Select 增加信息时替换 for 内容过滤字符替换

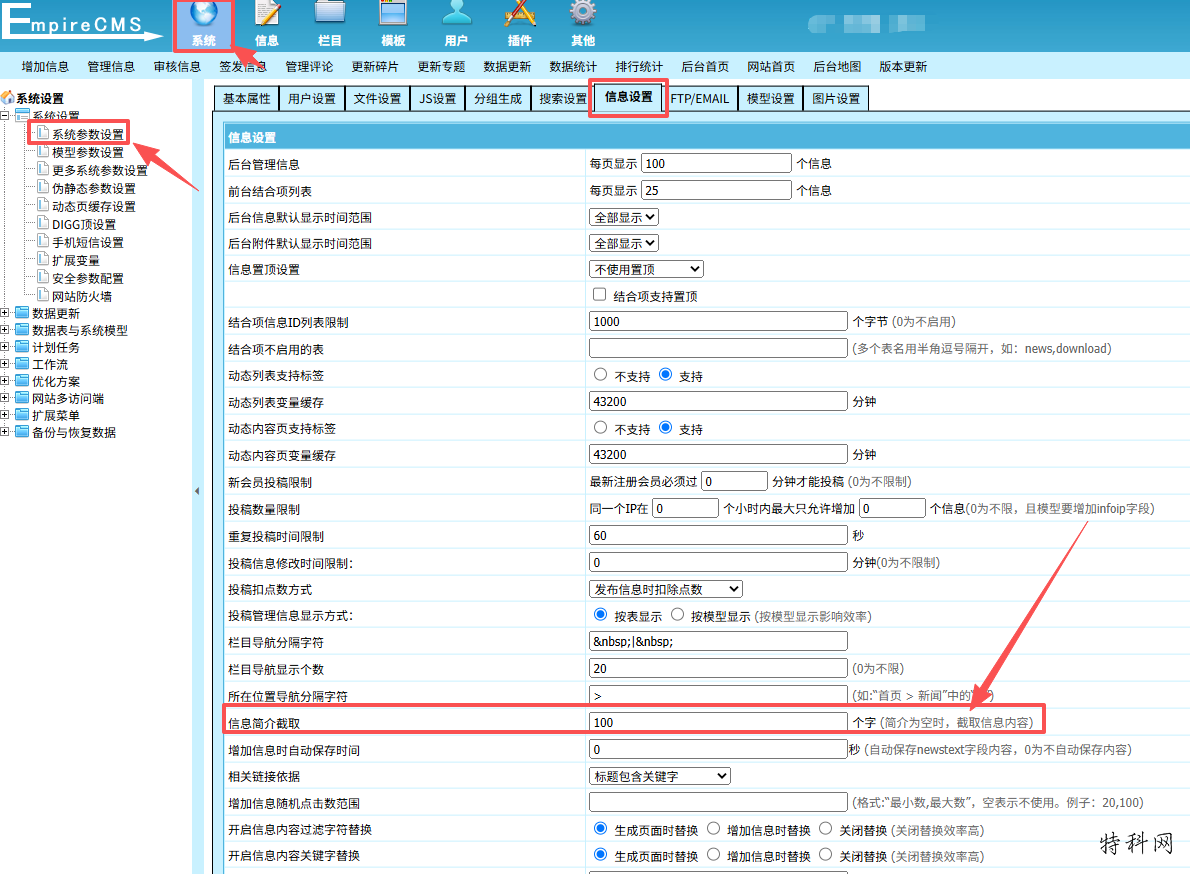point(713,828)
